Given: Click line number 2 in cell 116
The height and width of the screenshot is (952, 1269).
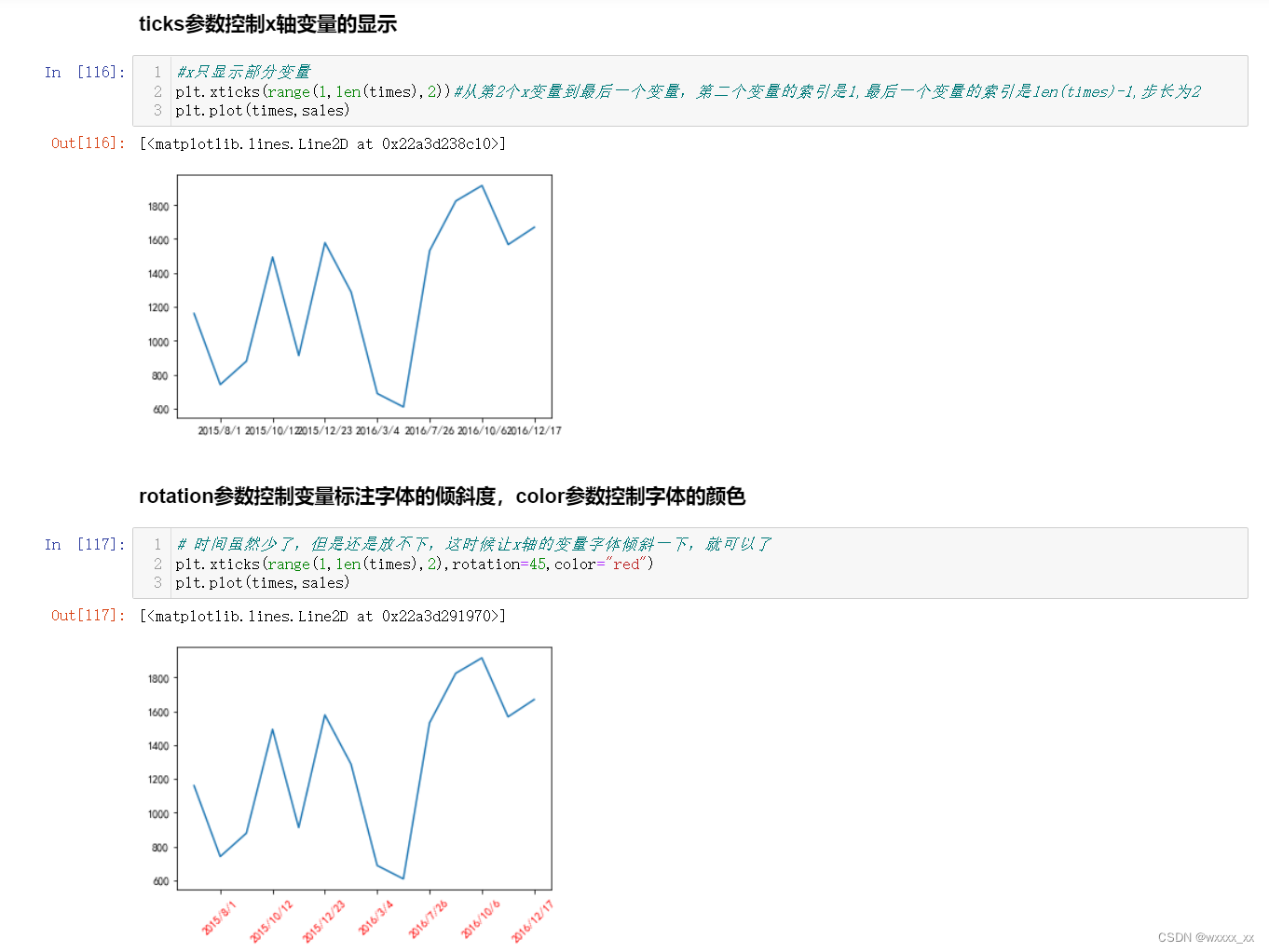Looking at the screenshot, I should (x=157, y=91).
